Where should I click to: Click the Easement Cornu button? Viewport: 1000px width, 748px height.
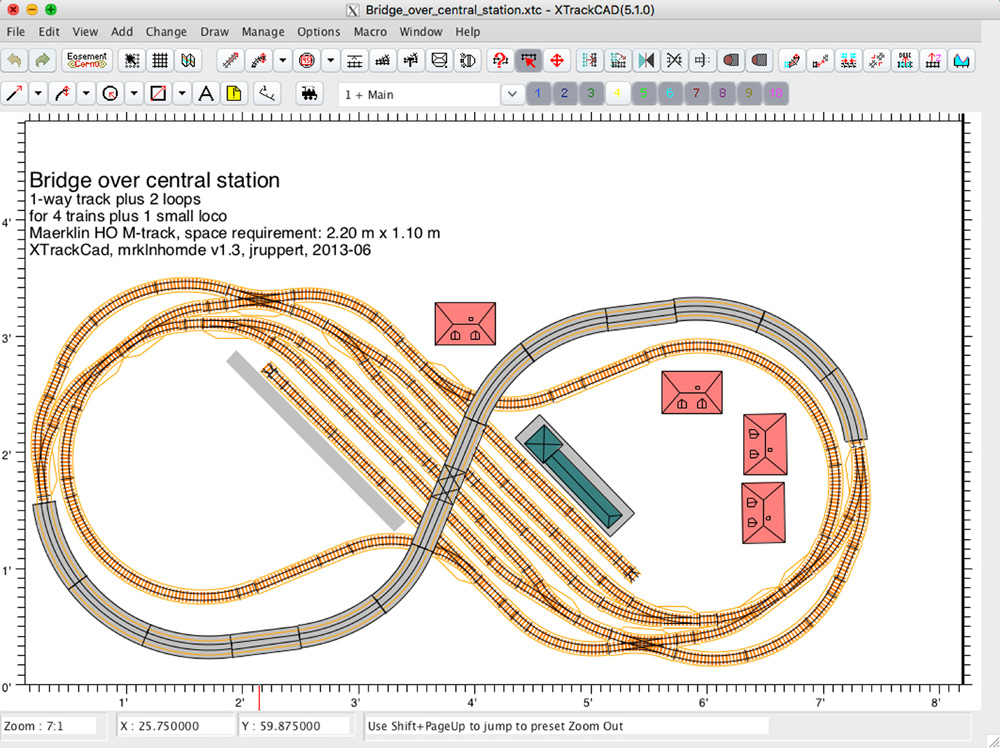coord(87,60)
